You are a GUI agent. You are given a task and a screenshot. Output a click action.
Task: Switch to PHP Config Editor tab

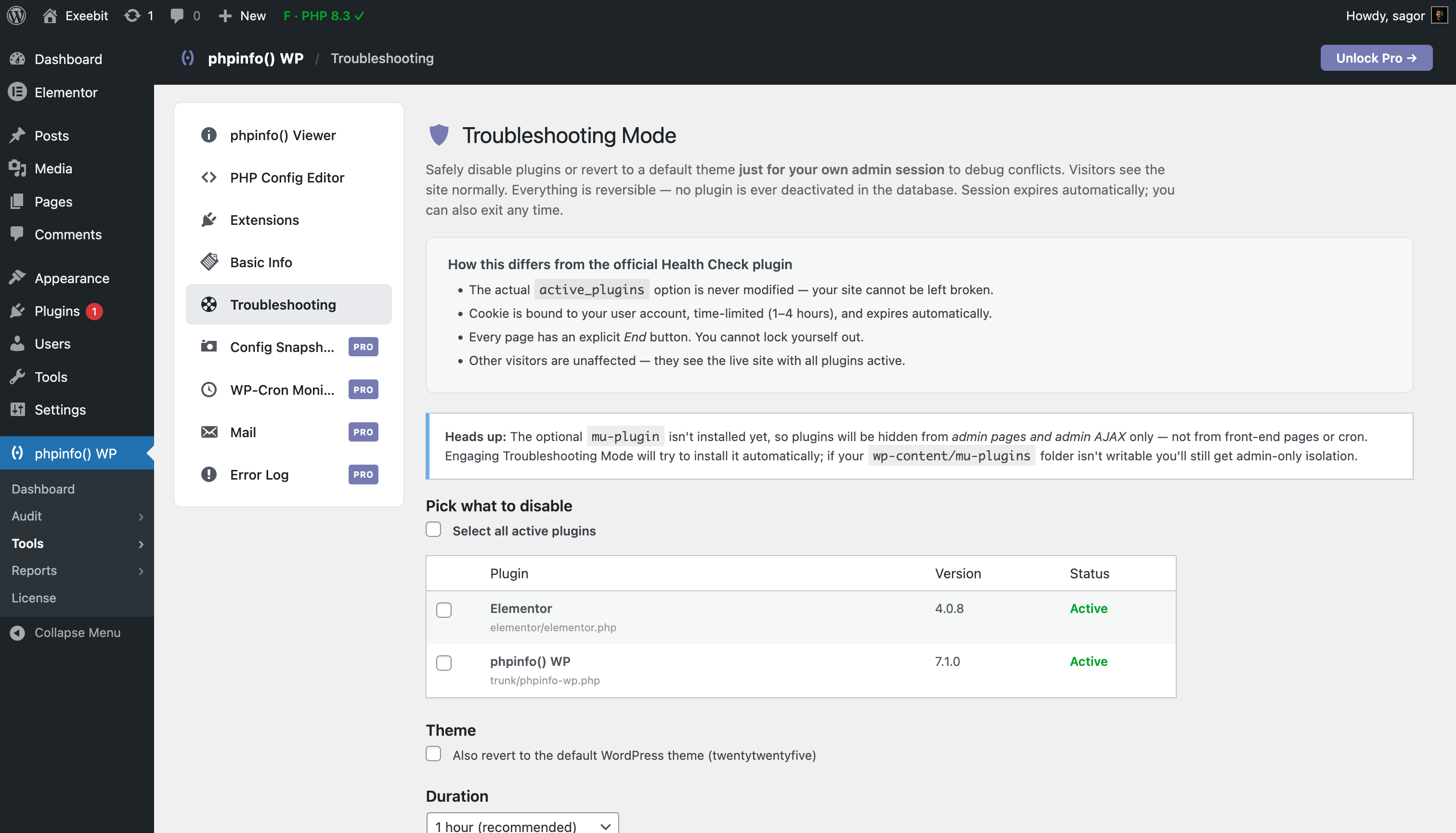(x=289, y=177)
